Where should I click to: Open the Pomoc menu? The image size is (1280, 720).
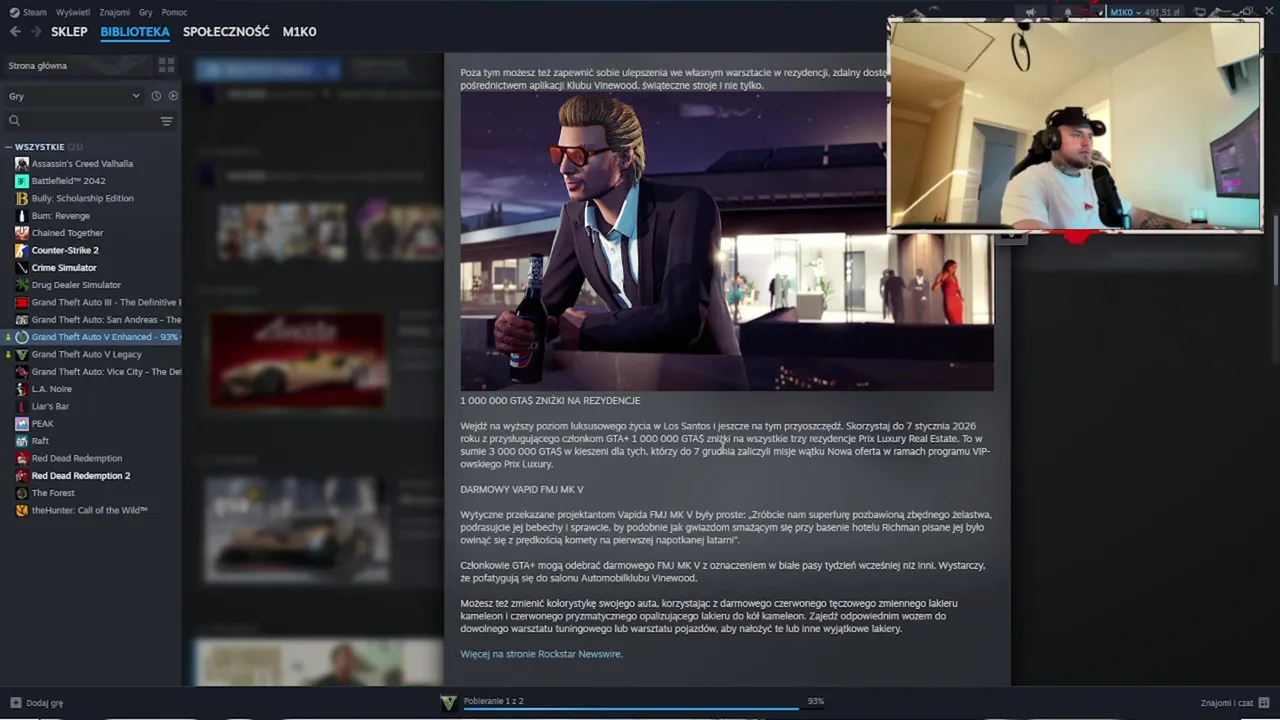tap(174, 12)
